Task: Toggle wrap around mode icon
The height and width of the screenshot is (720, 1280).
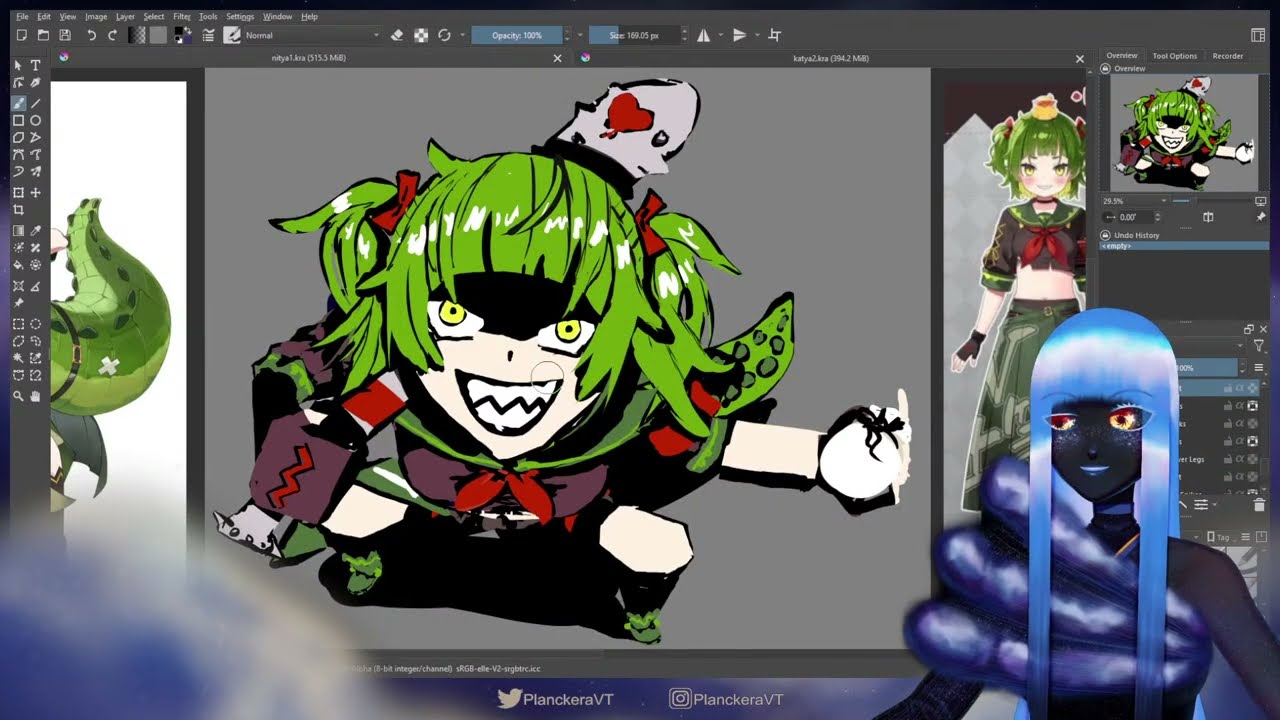Action: click(x=774, y=35)
